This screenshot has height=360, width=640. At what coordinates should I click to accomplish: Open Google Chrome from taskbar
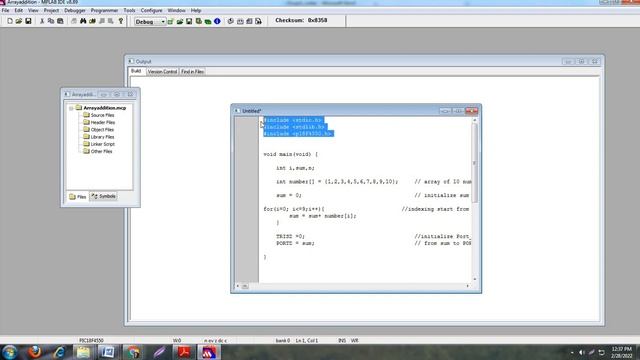pyautogui.click(x=133, y=352)
